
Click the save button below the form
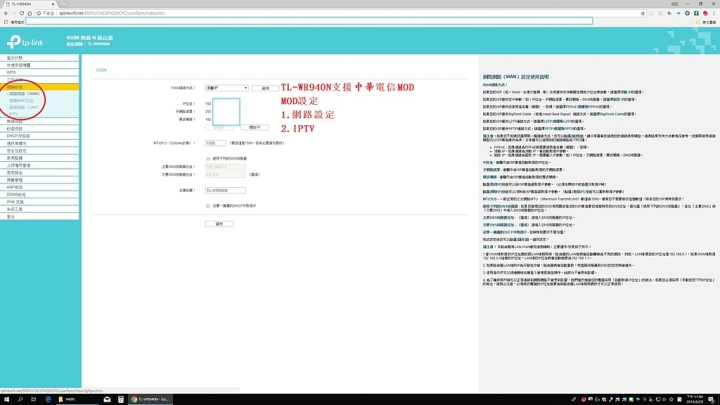point(219,224)
